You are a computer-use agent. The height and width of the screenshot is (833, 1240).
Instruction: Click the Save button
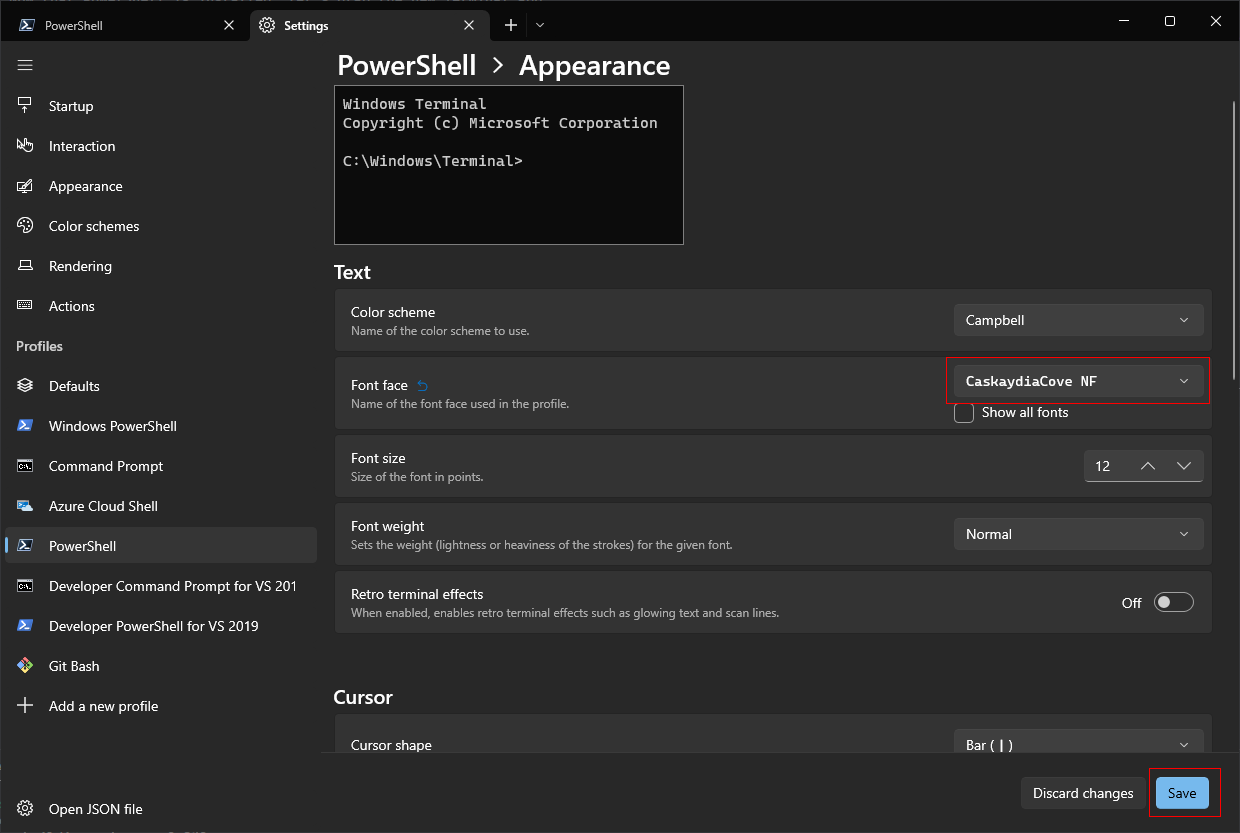click(1182, 793)
